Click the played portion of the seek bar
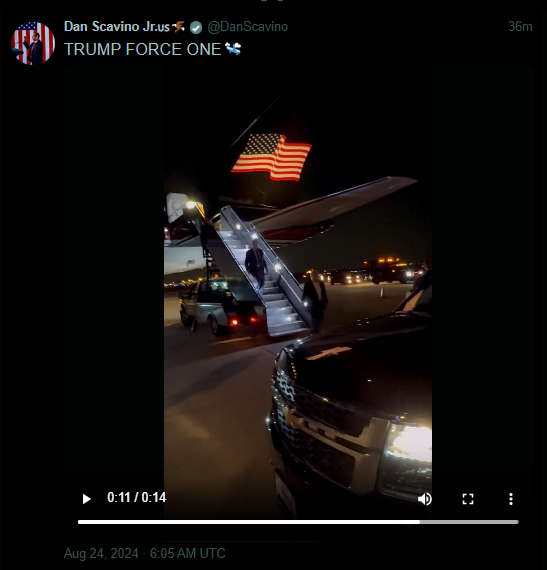This screenshot has width=547, height=570. (249, 522)
